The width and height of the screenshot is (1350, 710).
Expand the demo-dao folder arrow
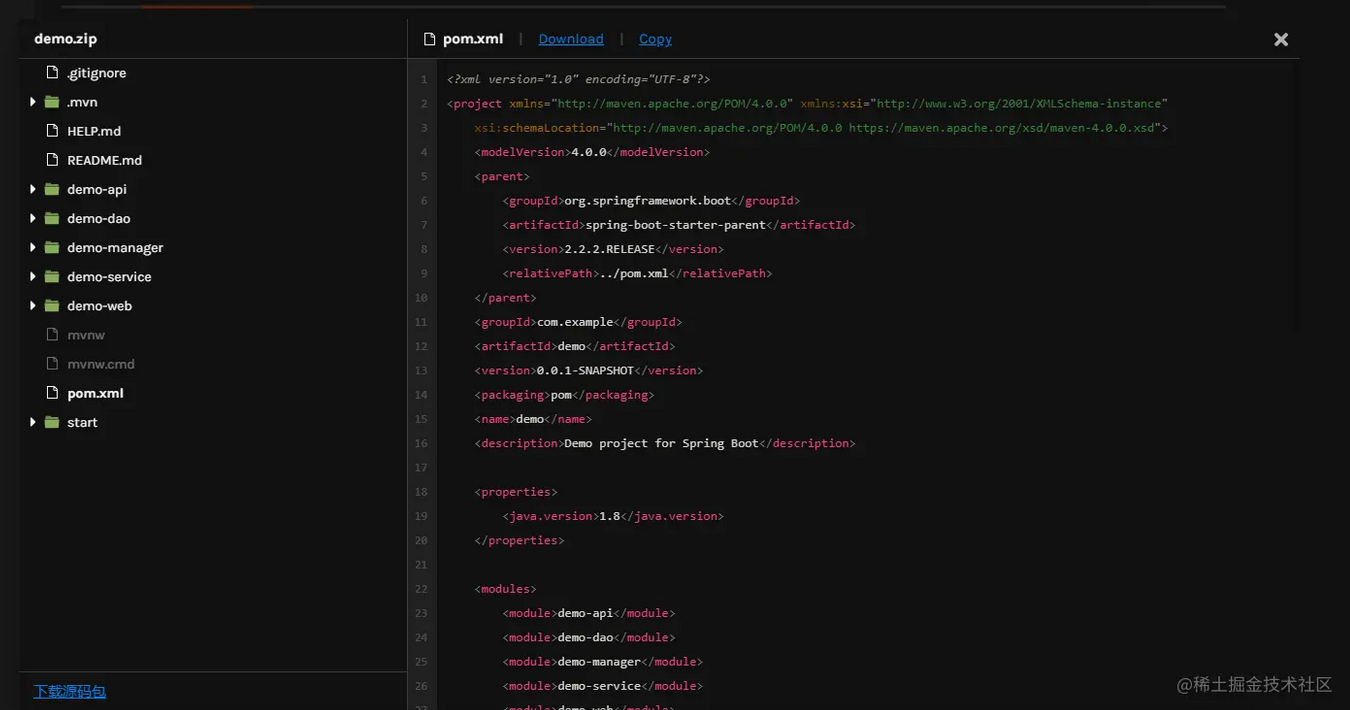coord(33,218)
